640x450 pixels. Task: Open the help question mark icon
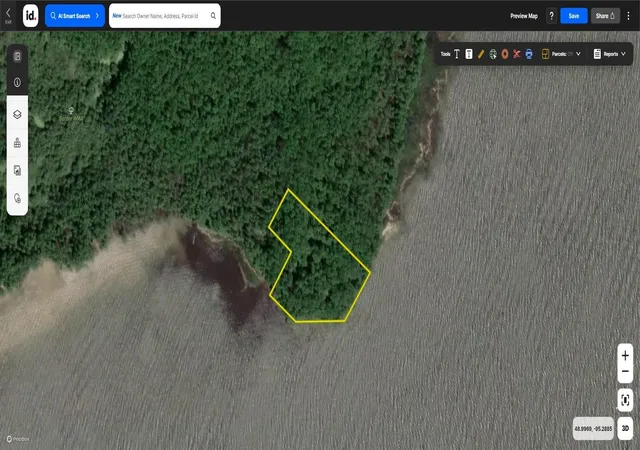pos(551,16)
